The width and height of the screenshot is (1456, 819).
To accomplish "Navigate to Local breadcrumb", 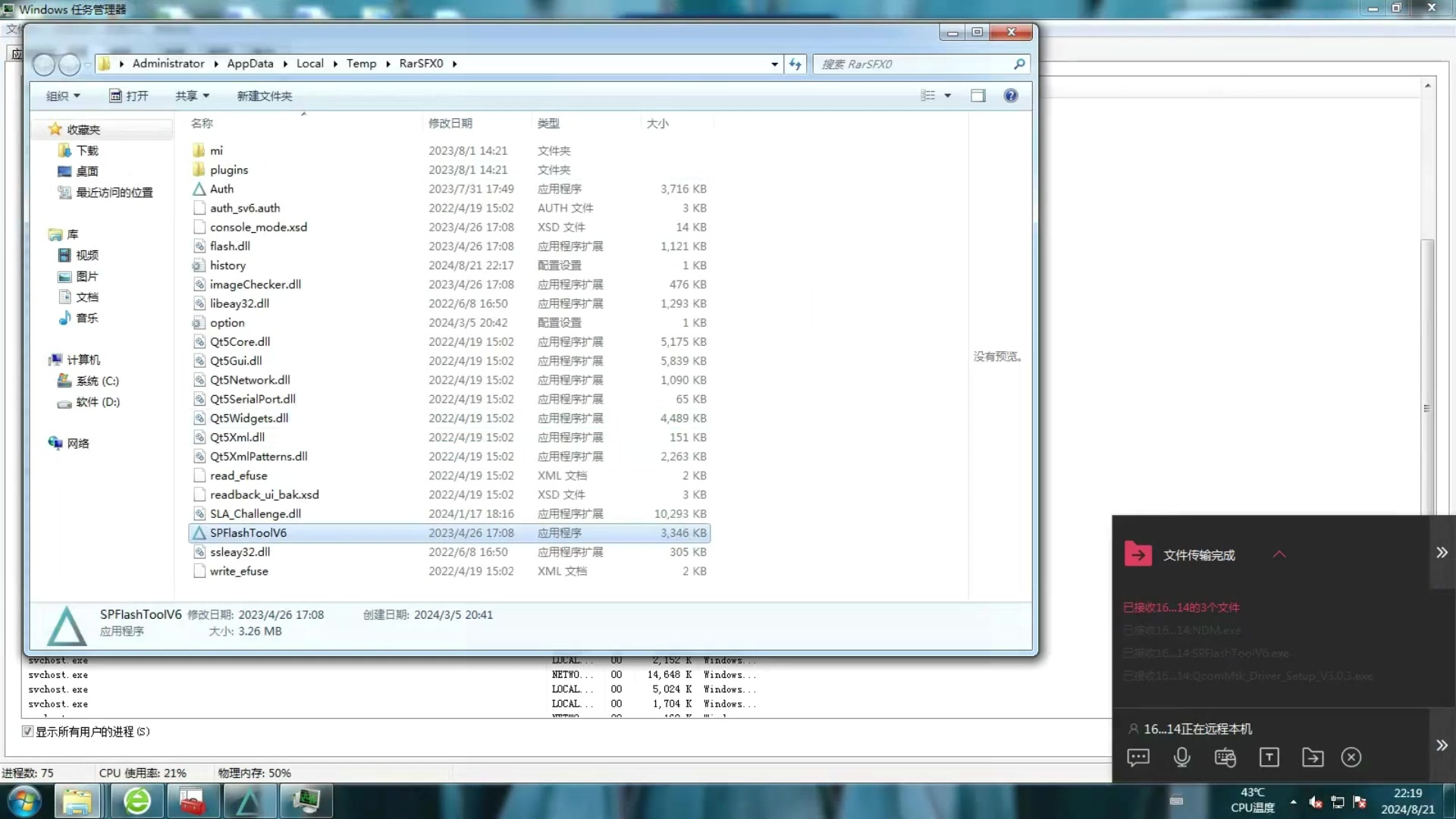I will [x=309, y=64].
